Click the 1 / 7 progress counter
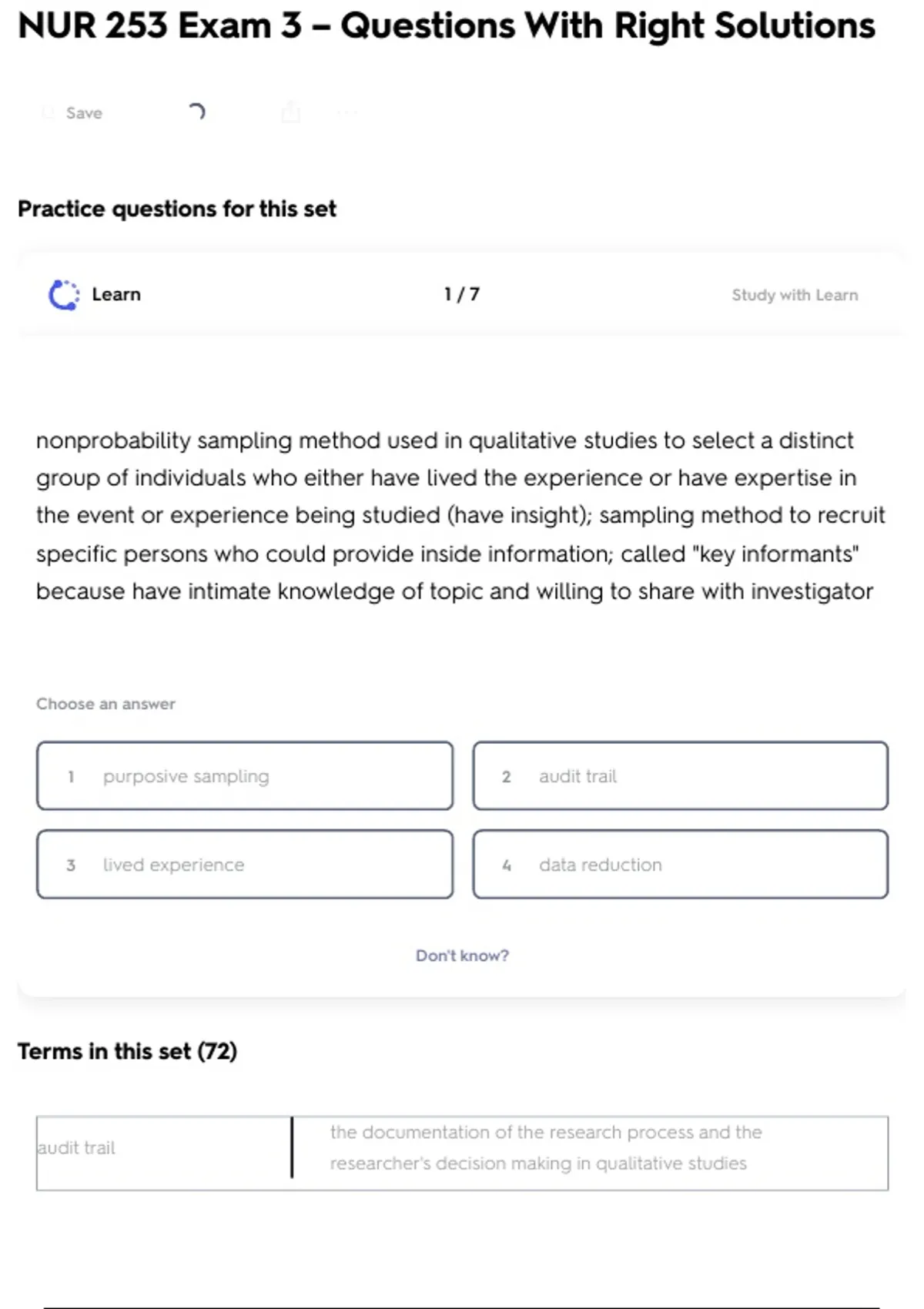 461,294
